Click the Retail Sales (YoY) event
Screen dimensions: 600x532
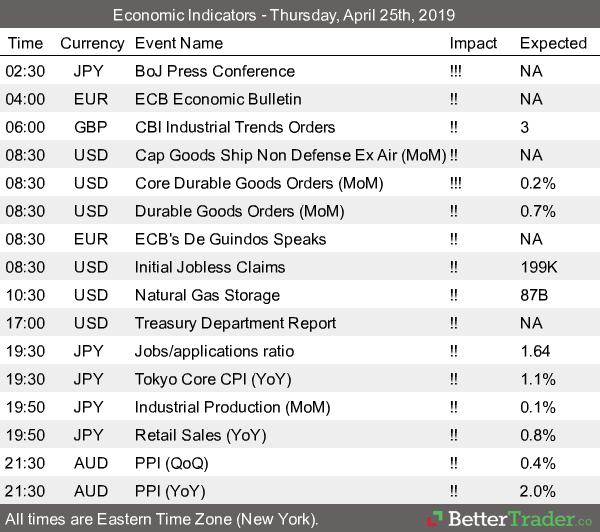pos(198,435)
